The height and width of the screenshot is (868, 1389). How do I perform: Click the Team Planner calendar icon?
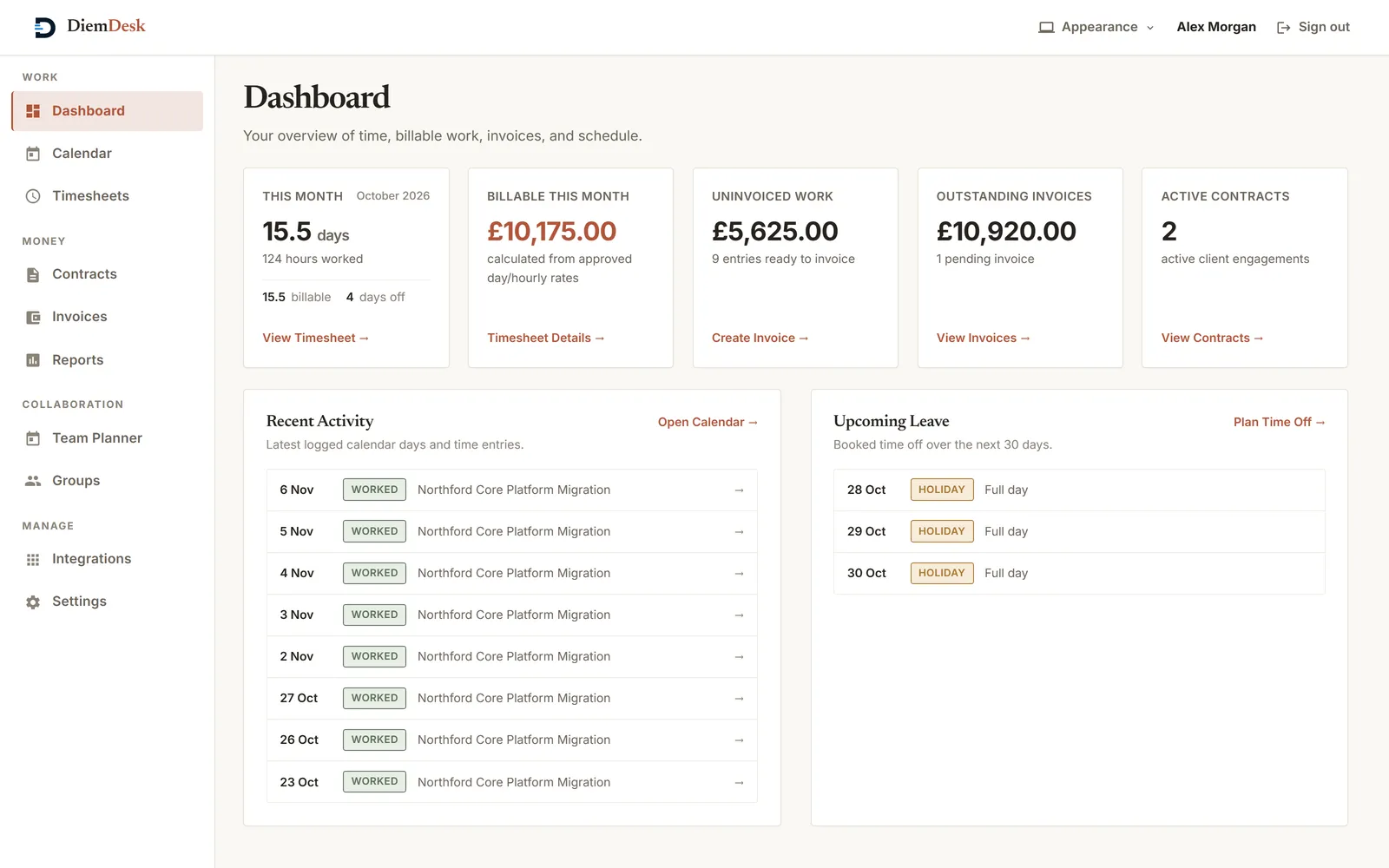[33, 438]
